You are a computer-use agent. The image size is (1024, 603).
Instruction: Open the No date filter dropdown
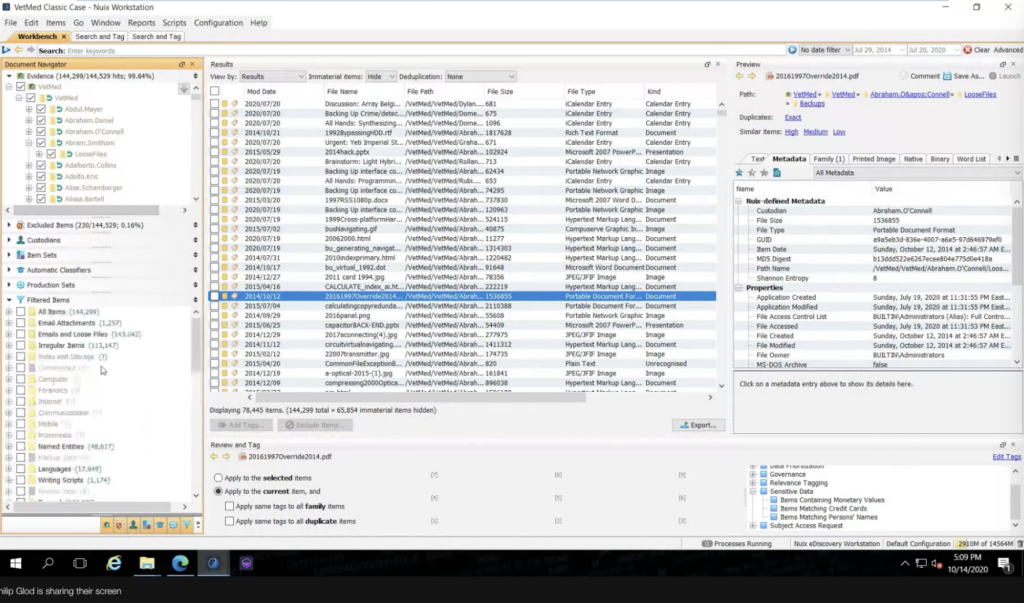(825, 50)
